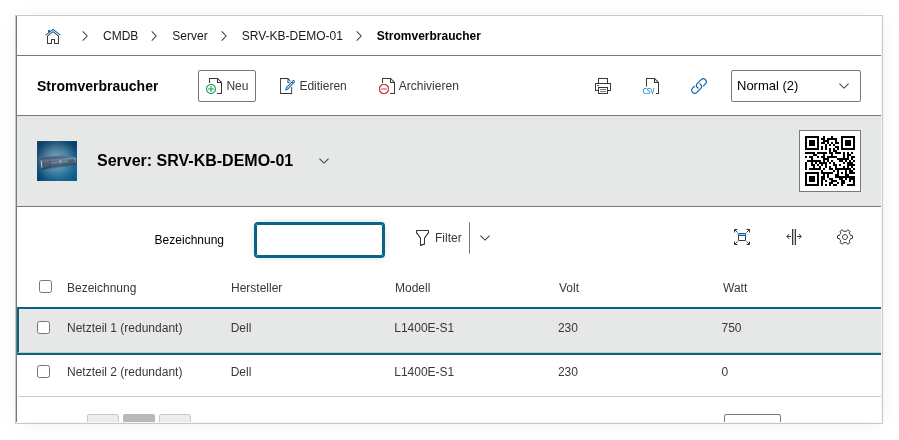This screenshot has height=440, width=899.
Task: Expand the Server: SRV-KB-DEMO-01 chevron
Action: [x=324, y=161]
